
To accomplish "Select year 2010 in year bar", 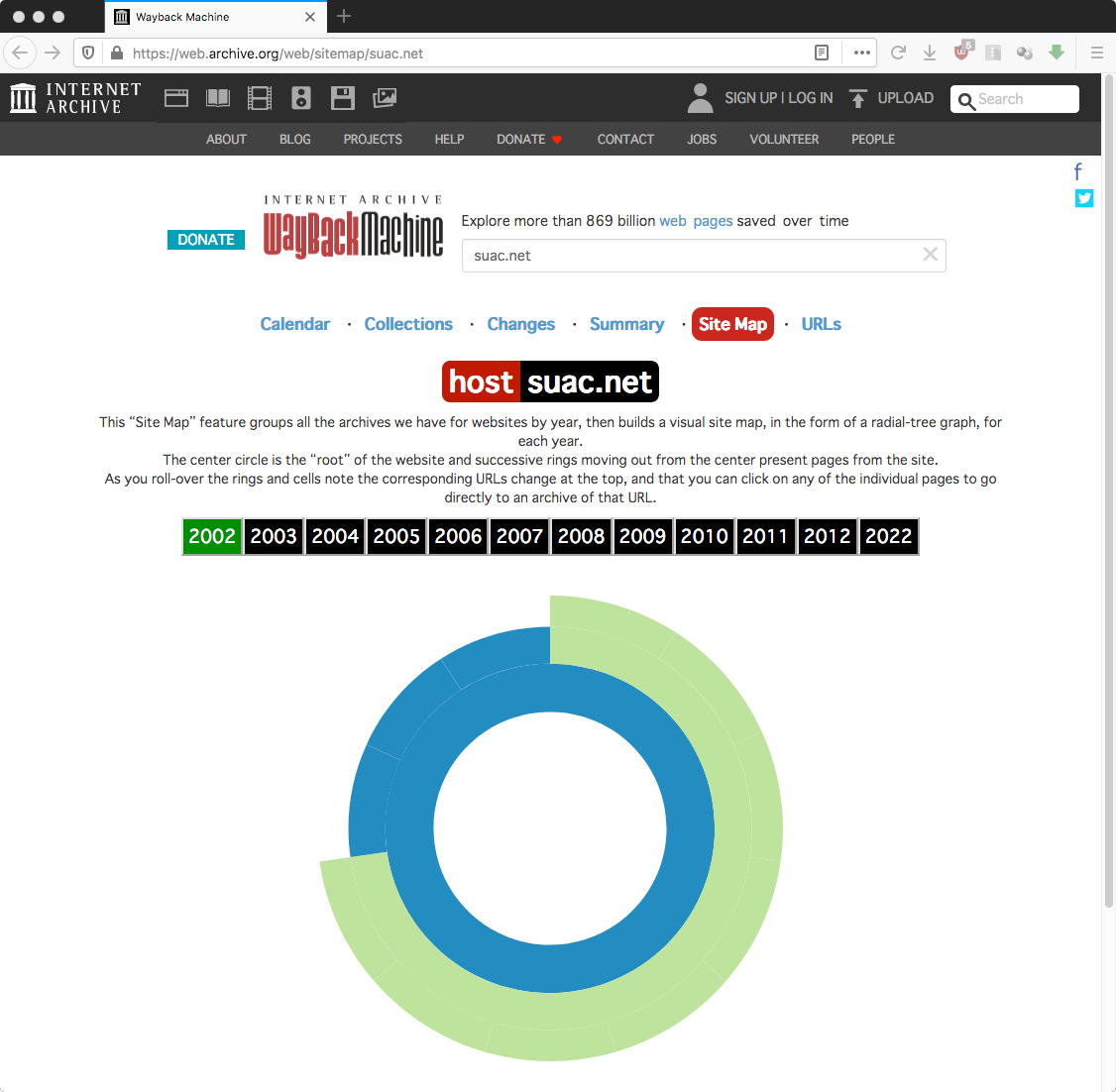I will click(x=704, y=536).
